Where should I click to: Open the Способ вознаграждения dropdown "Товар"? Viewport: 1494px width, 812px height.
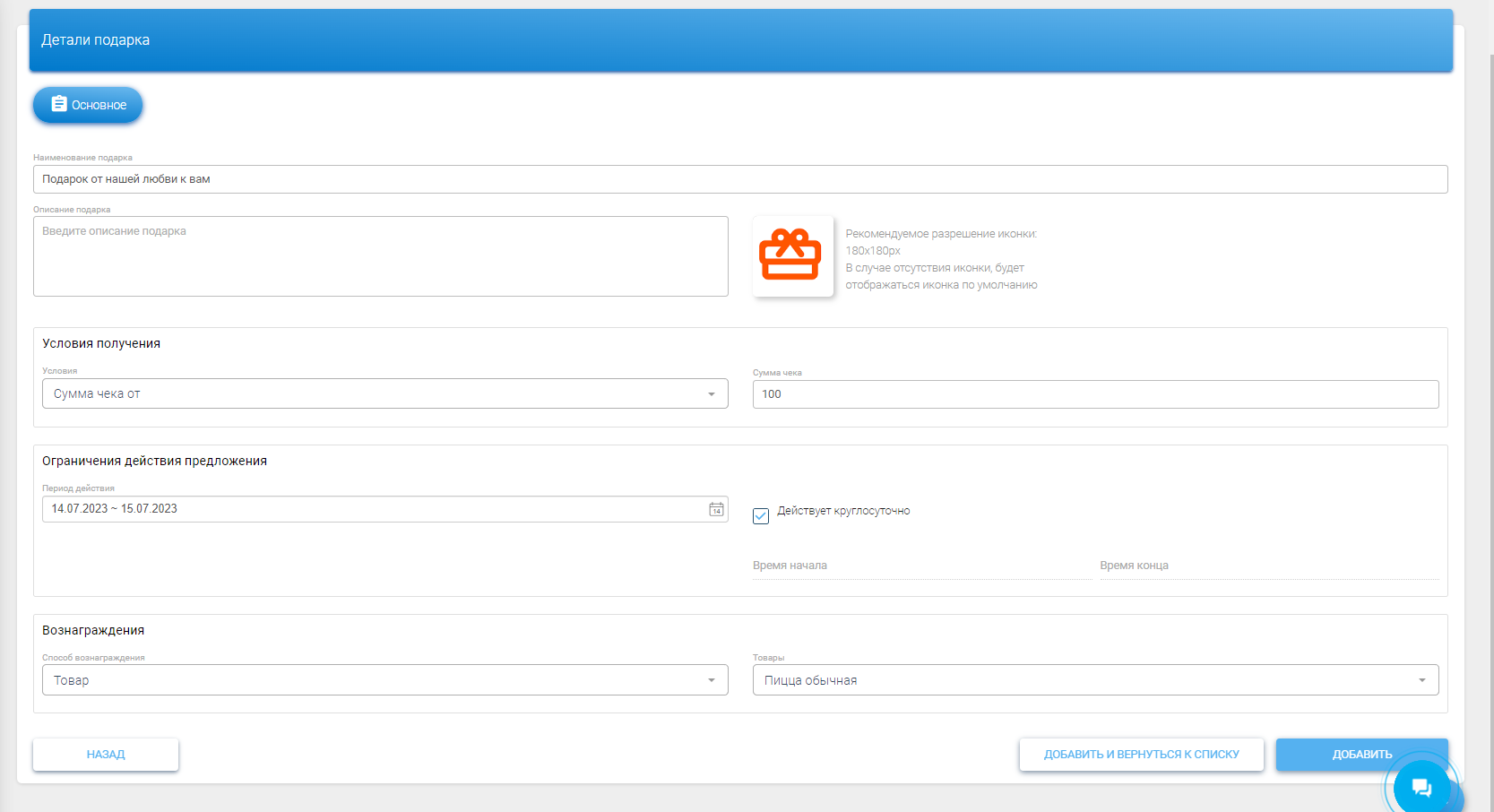(x=384, y=680)
